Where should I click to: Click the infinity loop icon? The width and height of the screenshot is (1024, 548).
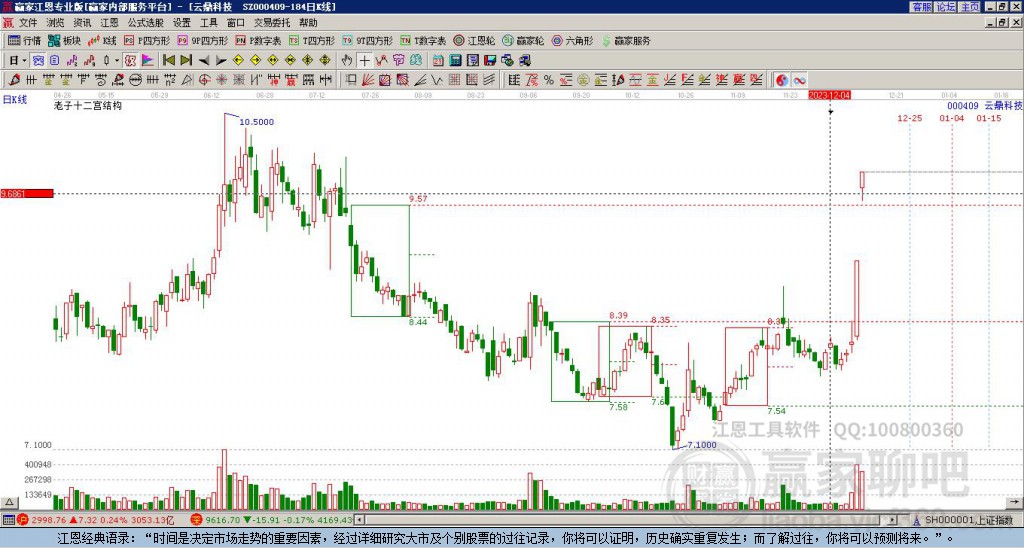(799, 80)
